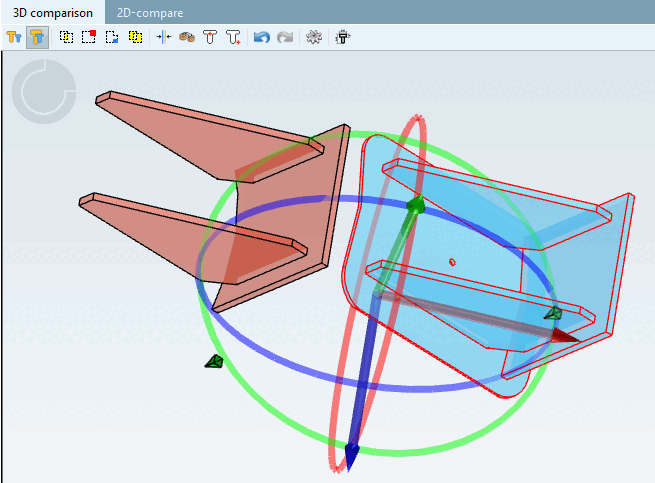The width and height of the screenshot is (655, 483).
Task: Click the green gem marker near the red arrow
Action: (553, 313)
